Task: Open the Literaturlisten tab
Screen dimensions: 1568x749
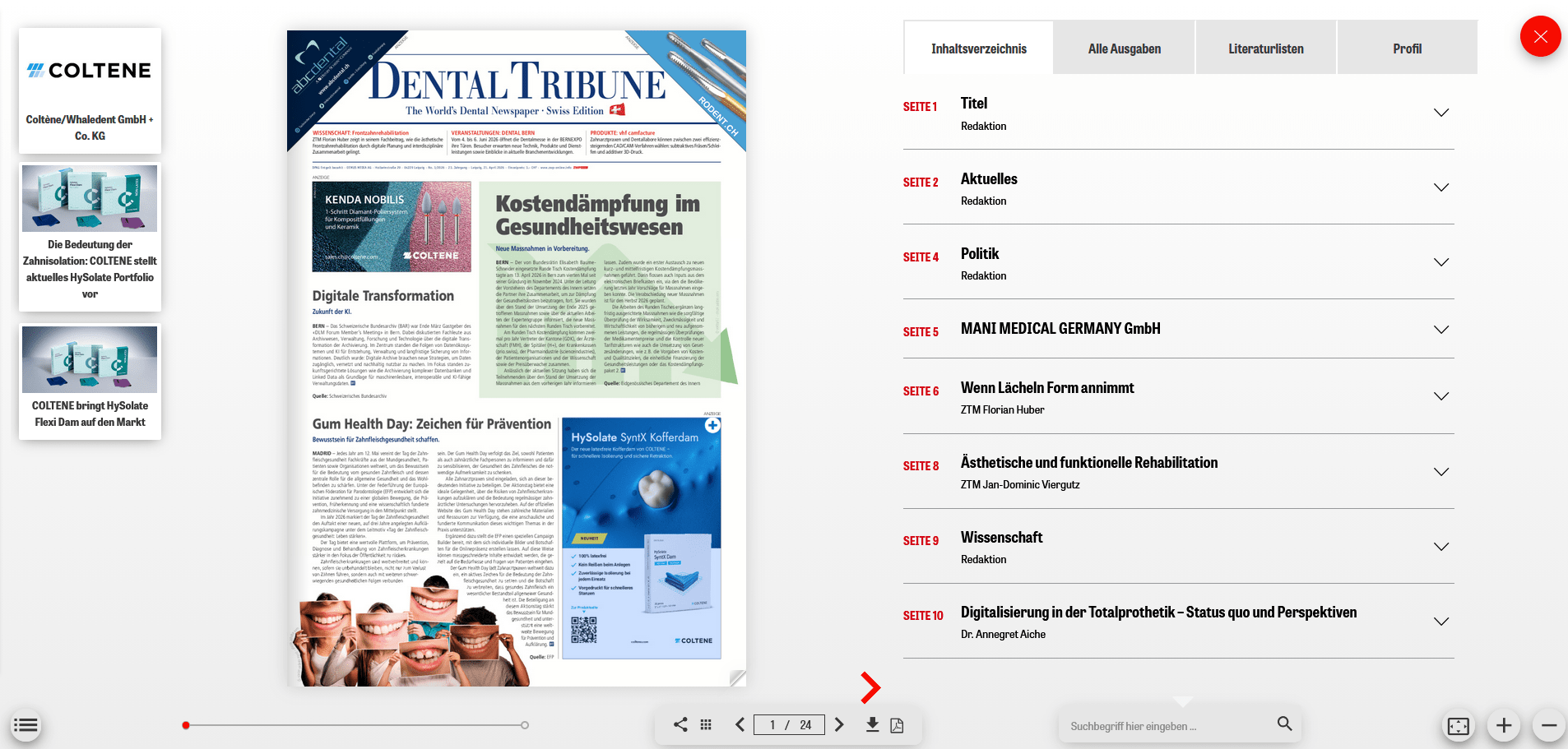Action: click(x=1265, y=49)
